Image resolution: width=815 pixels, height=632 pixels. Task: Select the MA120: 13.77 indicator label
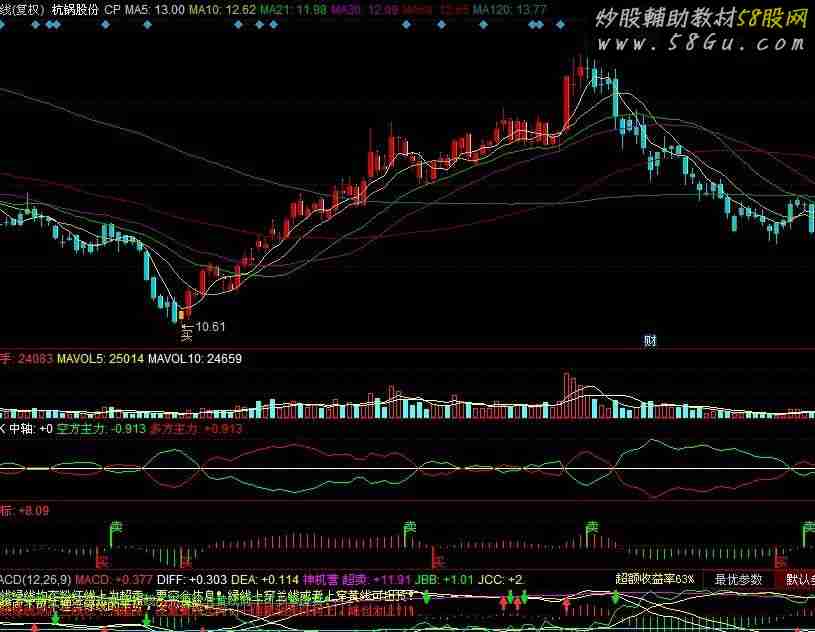click(510, 9)
